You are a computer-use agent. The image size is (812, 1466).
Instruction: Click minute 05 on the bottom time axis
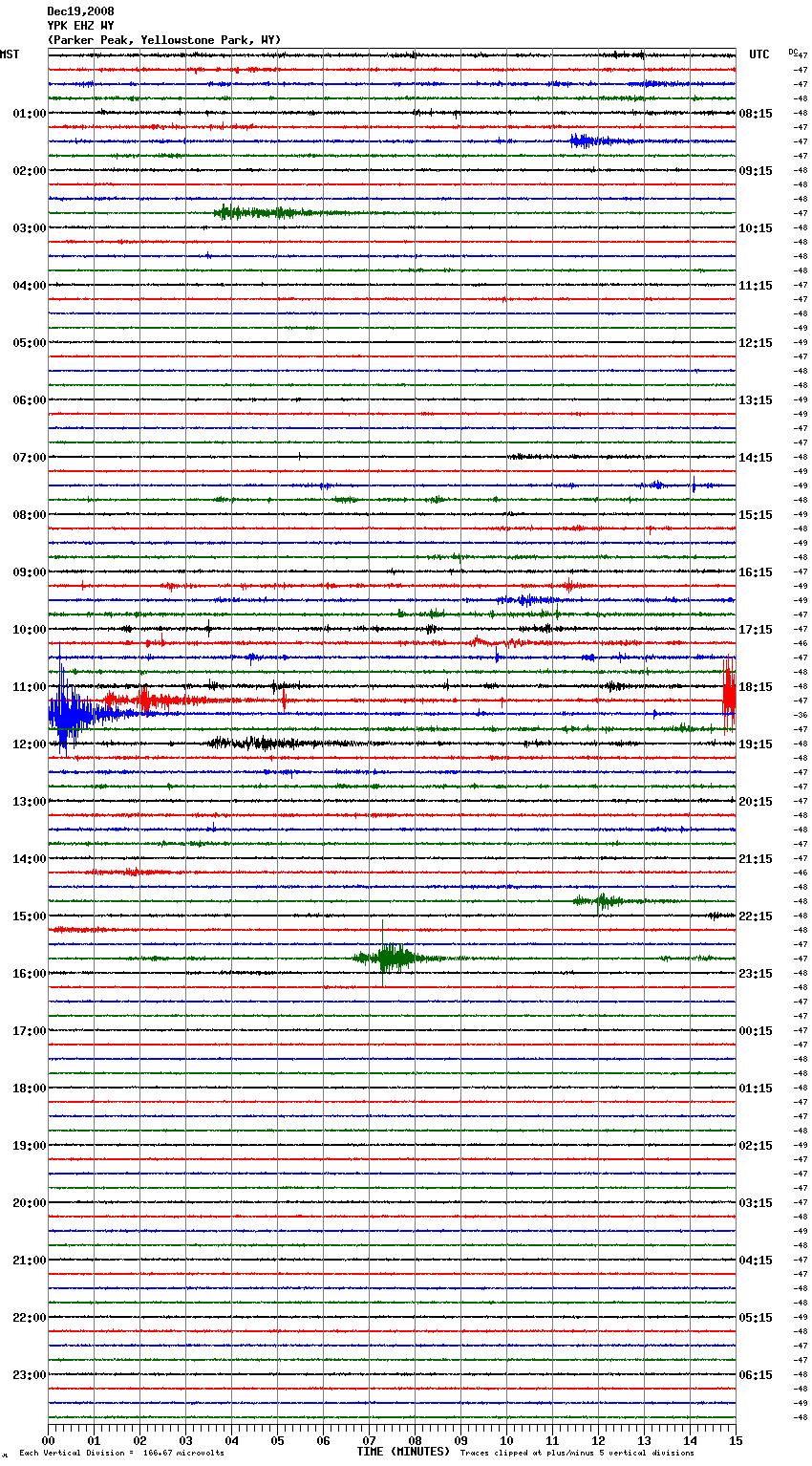click(x=278, y=1440)
